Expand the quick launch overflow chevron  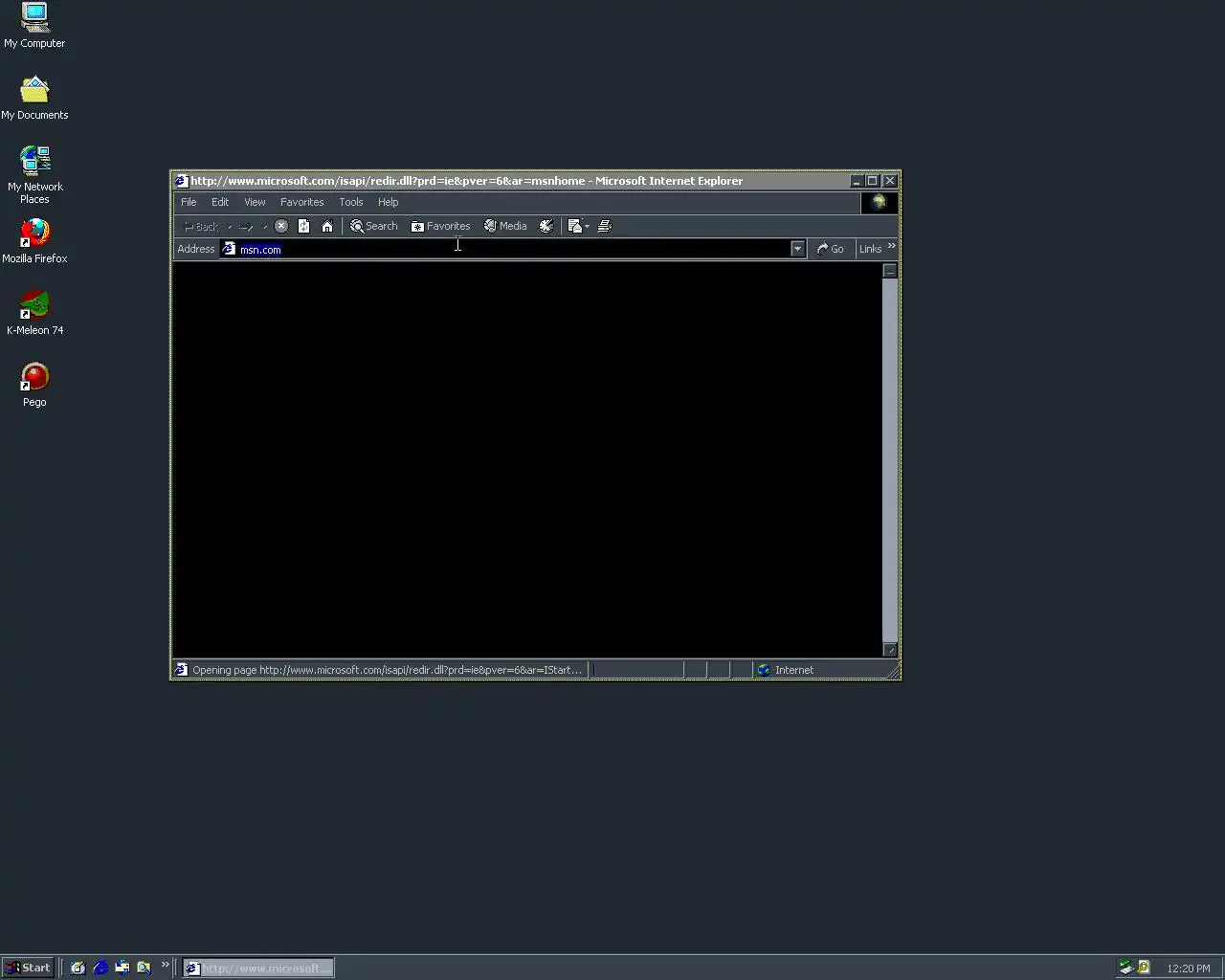tap(165, 965)
